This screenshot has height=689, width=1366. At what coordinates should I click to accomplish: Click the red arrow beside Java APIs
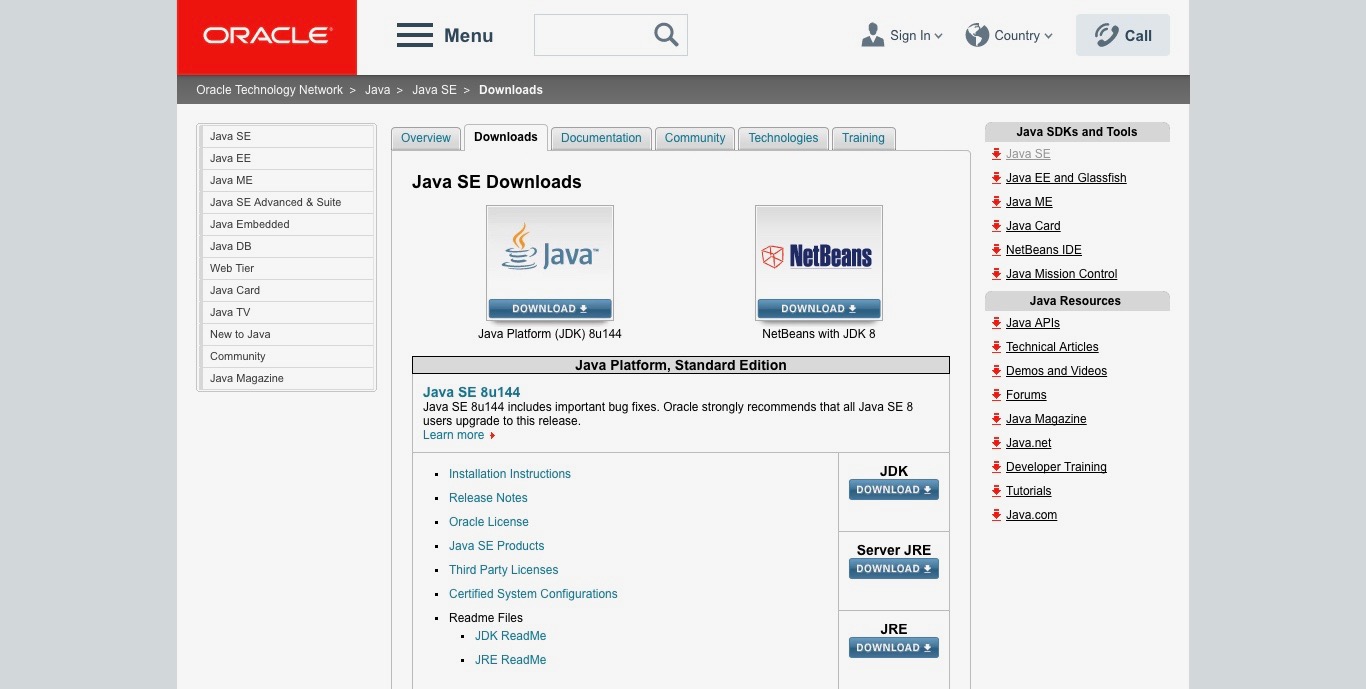[996, 323]
